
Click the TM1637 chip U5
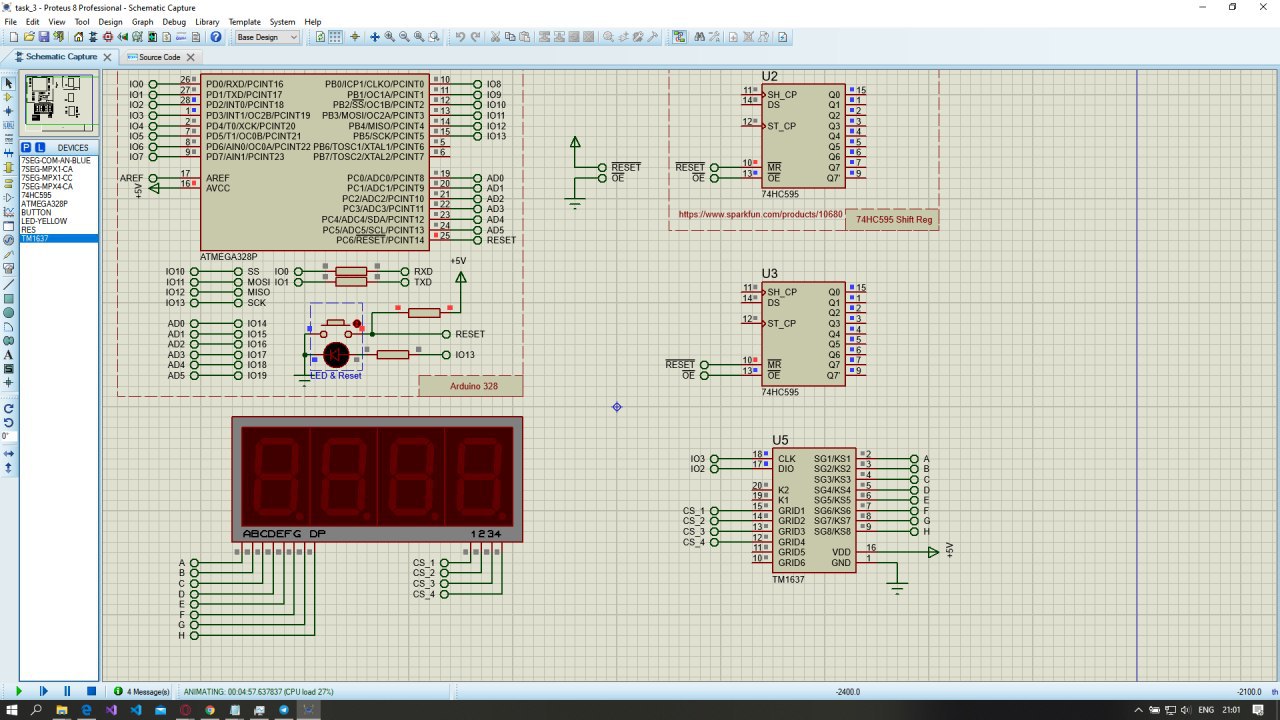[x=814, y=510]
